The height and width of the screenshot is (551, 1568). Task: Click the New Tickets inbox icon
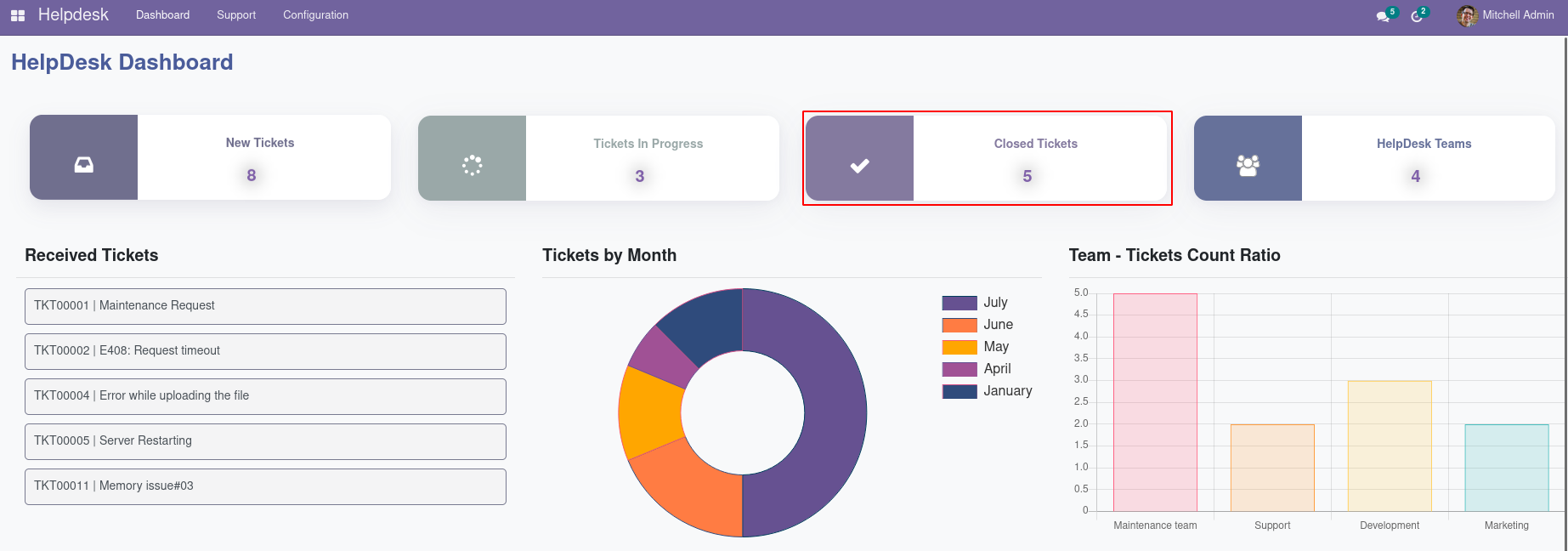pyautogui.click(x=83, y=164)
